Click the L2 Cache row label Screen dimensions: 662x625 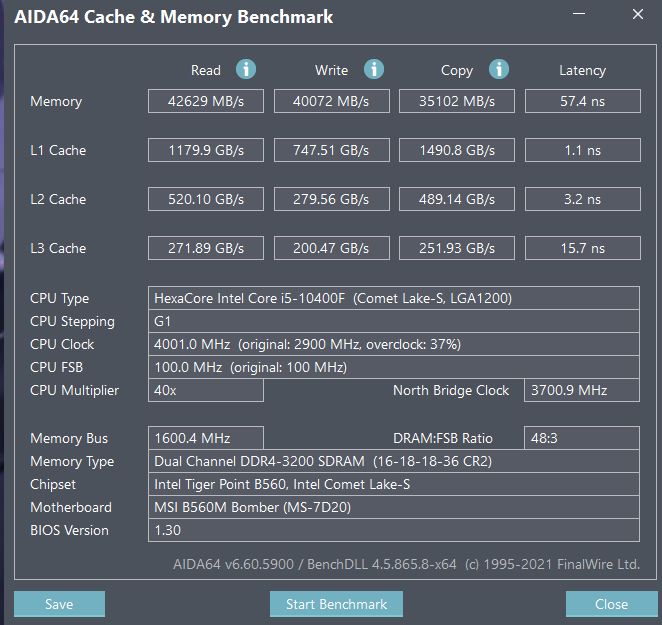pyautogui.click(x=58, y=199)
